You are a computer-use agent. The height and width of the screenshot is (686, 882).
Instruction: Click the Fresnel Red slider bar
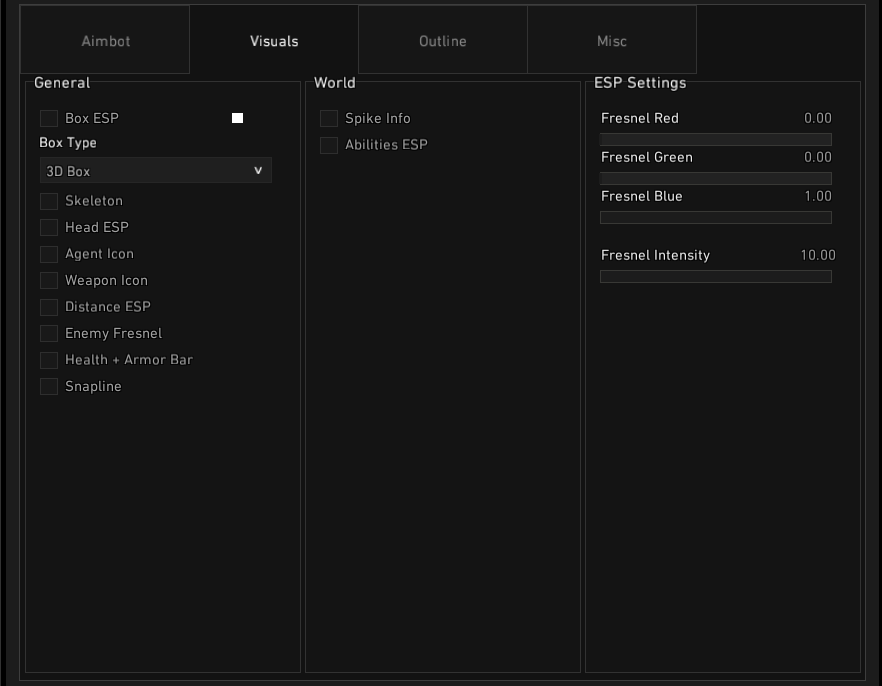pos(715,139)
